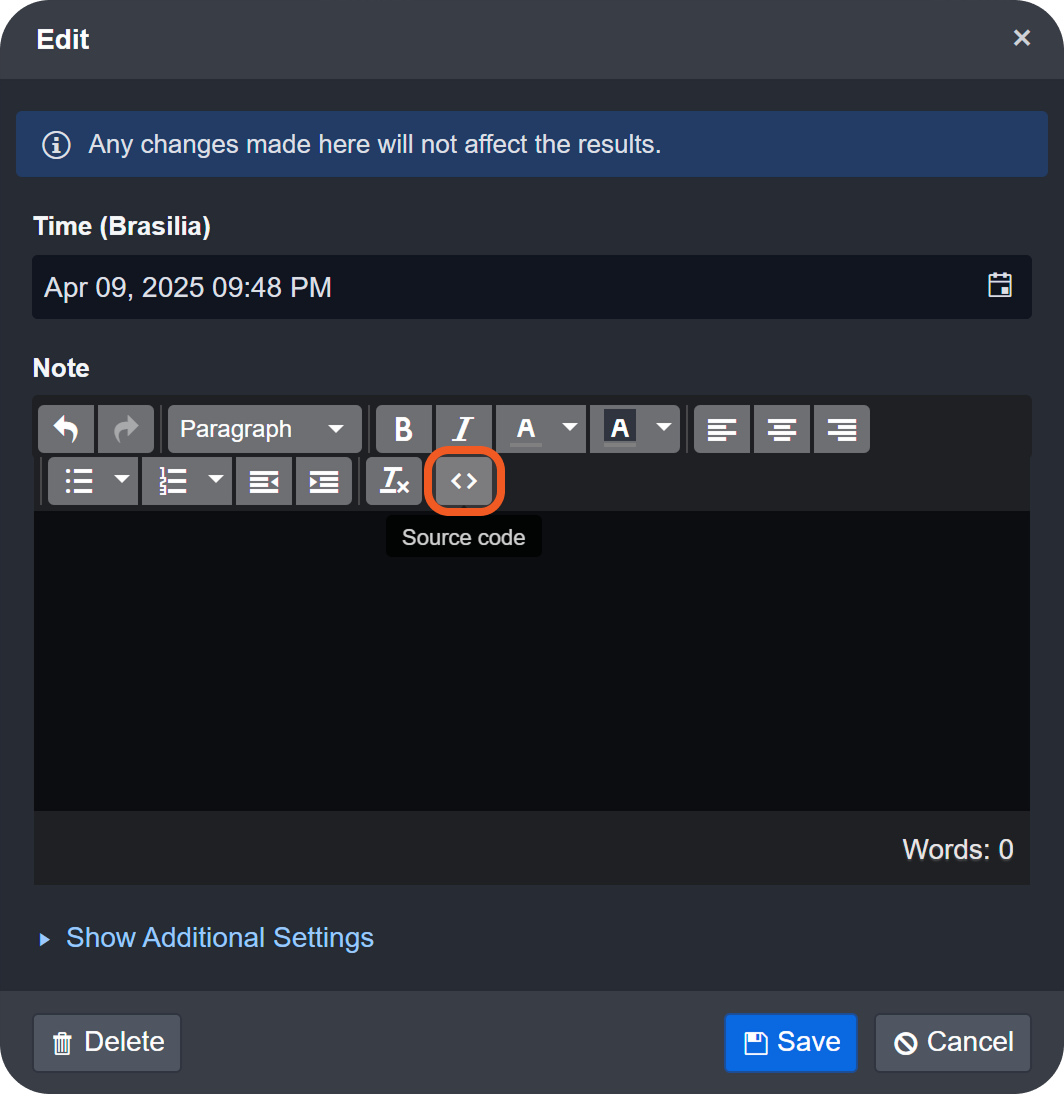Decrease the text indent
Image resolution: width=1064 pixels, height=1094 pixels.
[263, 481]
